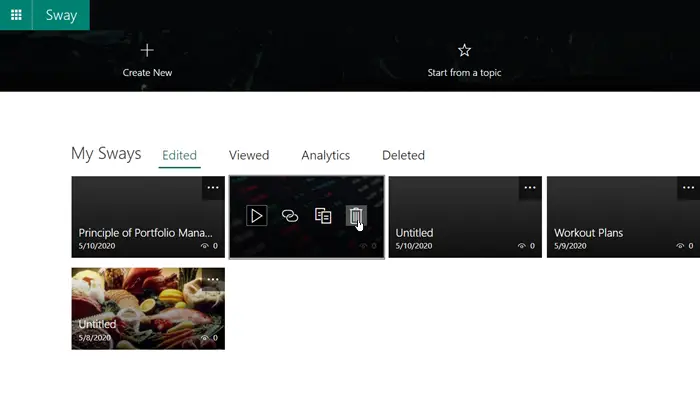The width and height of the screenshot is (700, 404).
Task: Click the Start from a topic star icon
Action: coord(464,50)
